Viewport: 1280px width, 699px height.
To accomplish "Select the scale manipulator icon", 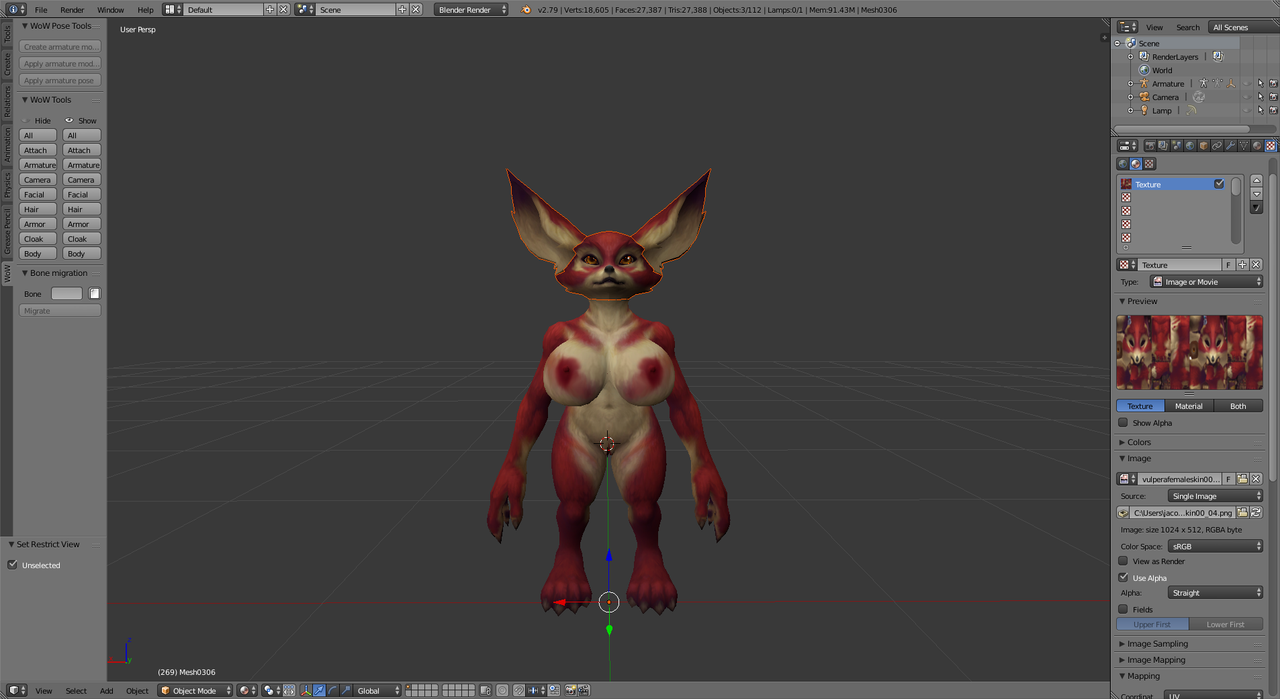I will click(x=346, y=691).
